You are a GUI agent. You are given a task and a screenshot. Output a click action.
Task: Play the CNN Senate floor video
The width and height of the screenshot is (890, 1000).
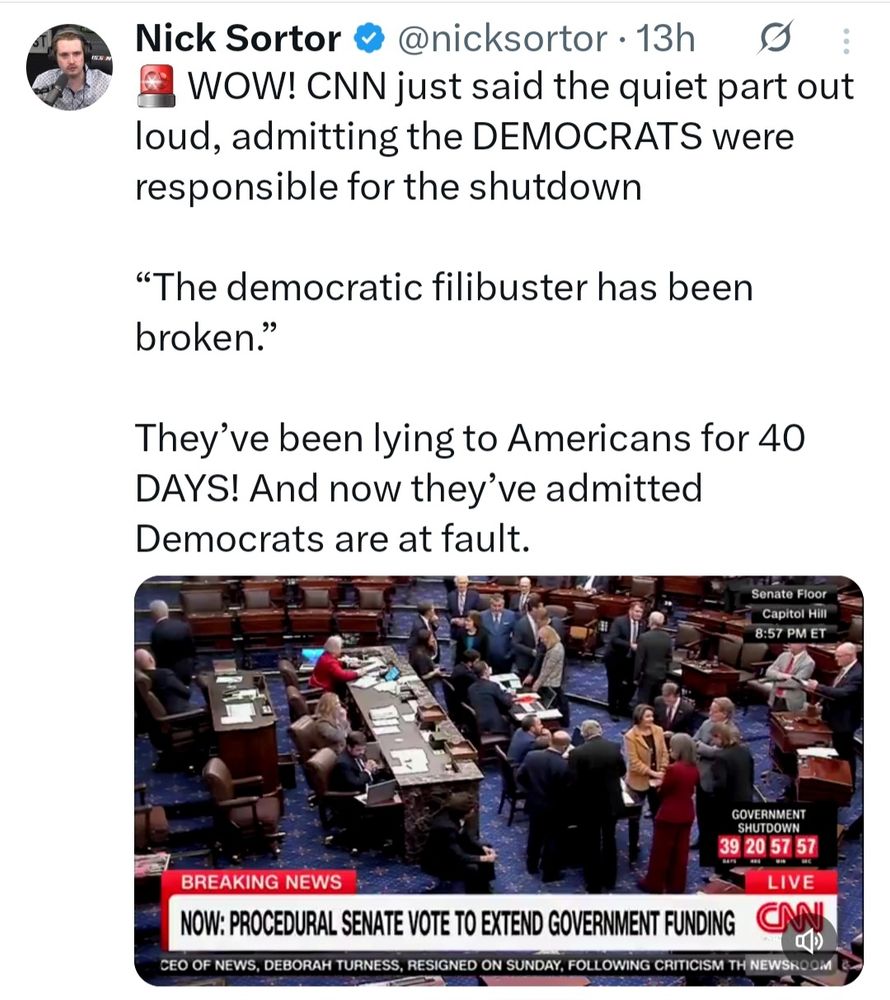[x=499, y=780]
